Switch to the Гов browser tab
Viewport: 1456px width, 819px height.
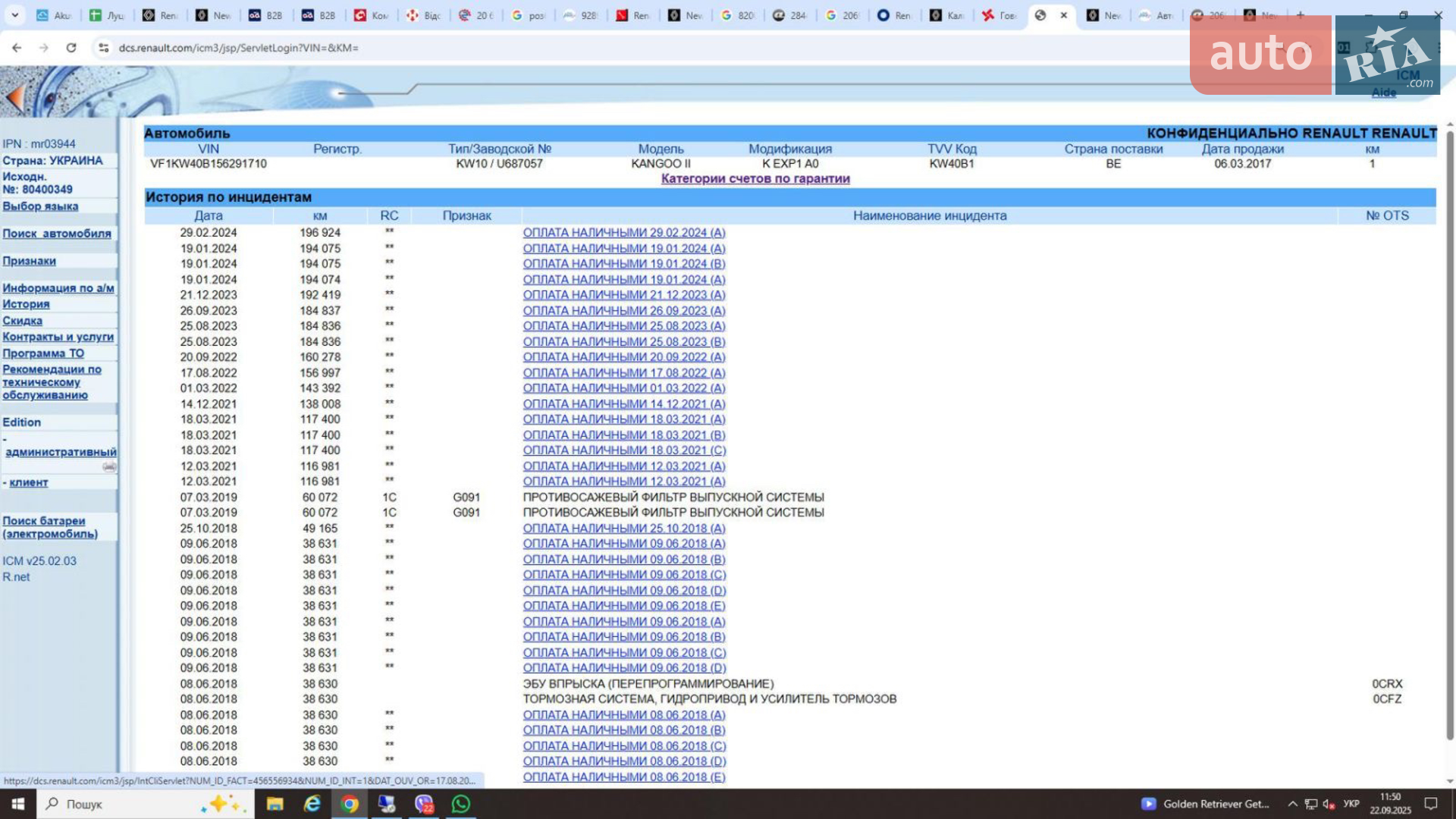(1000, 15)
